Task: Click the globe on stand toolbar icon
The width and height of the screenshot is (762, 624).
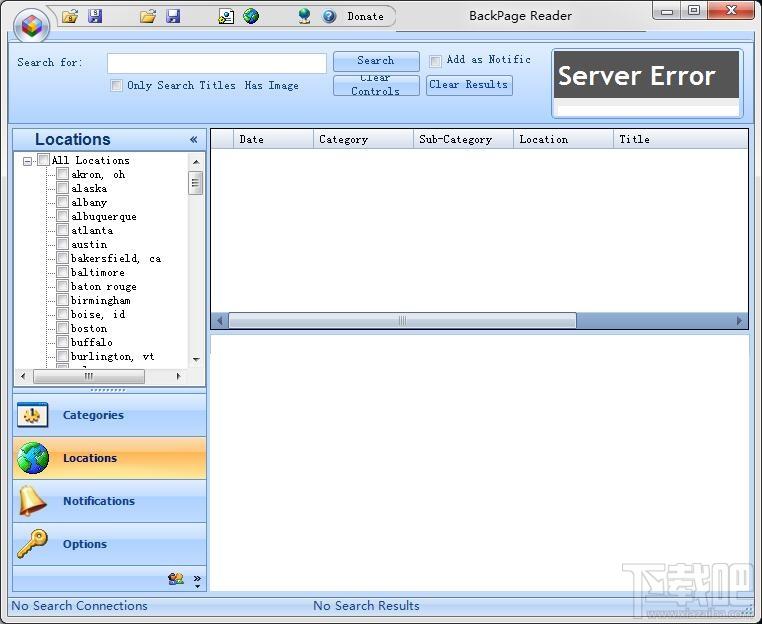Action: point(304,17)
